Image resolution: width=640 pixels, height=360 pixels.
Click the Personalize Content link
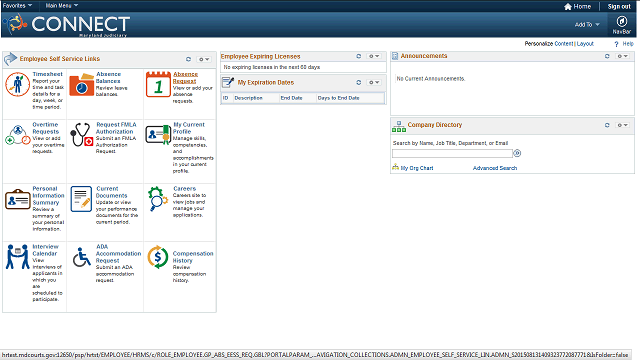pyautogui.click(x=564, y=44)
